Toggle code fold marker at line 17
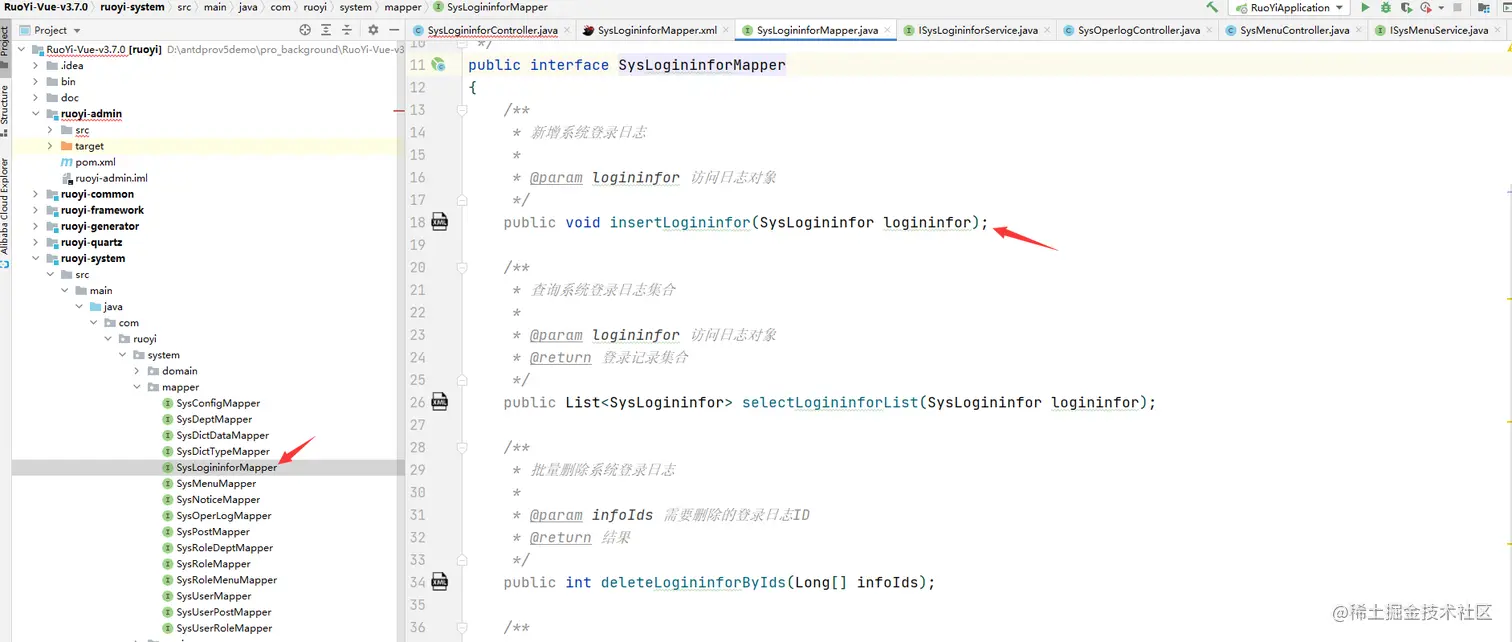Image resolution: width=1512 pixels, height=642 pixels. click(x=462, y=200)
